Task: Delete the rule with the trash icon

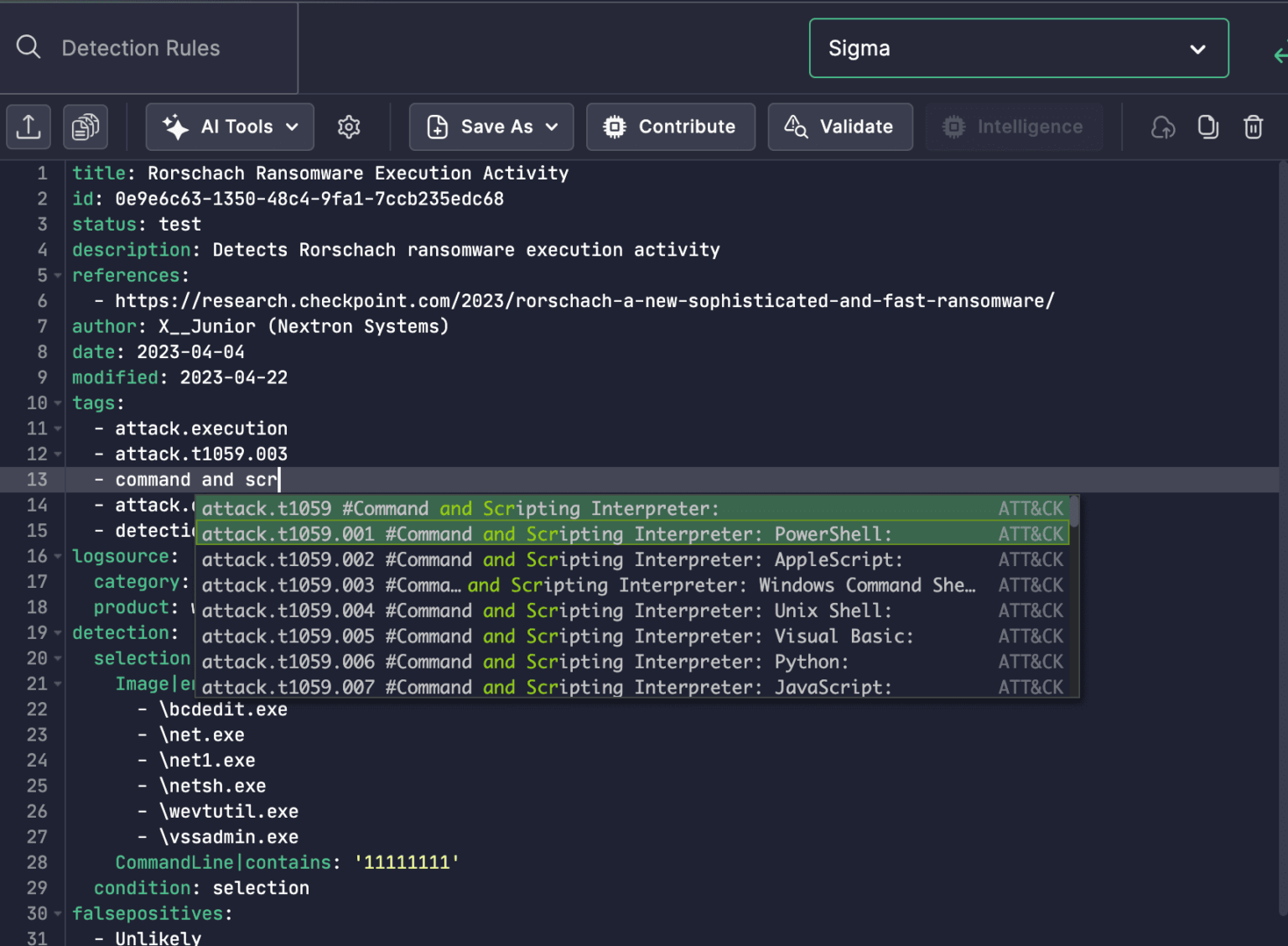Action: pyautogui.click(x=1253, y=127)
